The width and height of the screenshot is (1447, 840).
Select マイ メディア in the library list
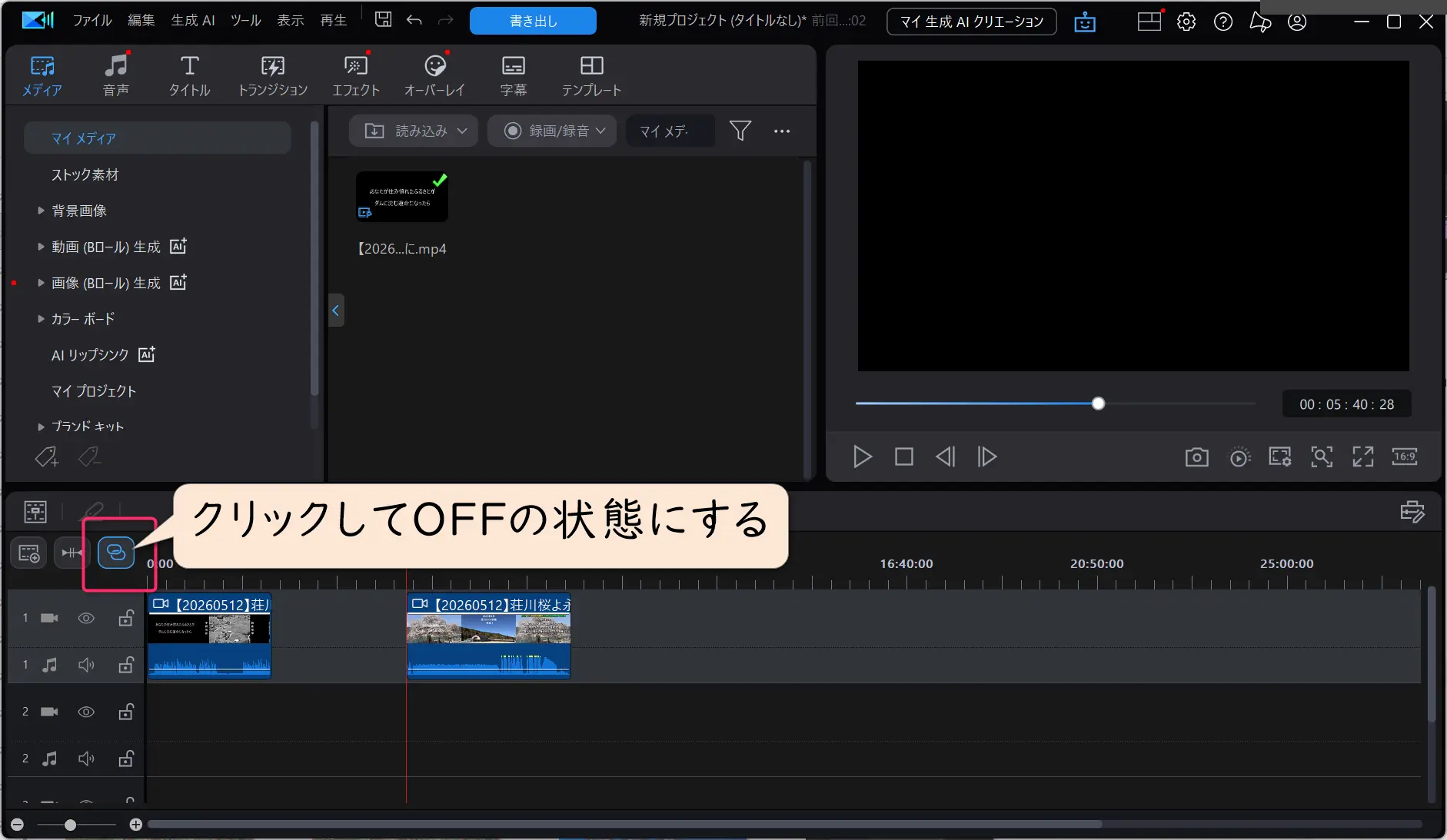coord(158,138)
